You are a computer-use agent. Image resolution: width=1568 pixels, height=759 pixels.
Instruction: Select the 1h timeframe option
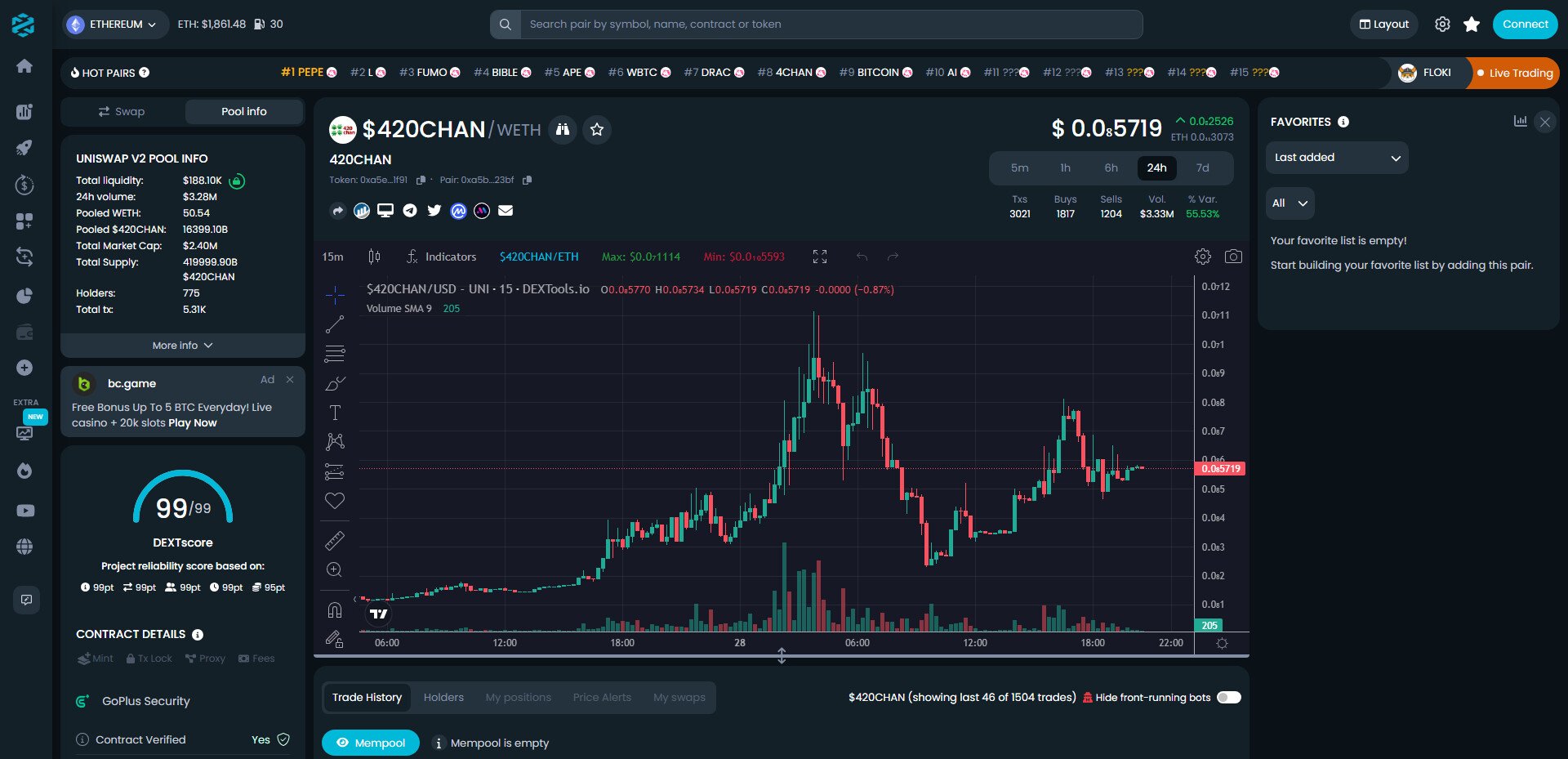coord(1065,167)
